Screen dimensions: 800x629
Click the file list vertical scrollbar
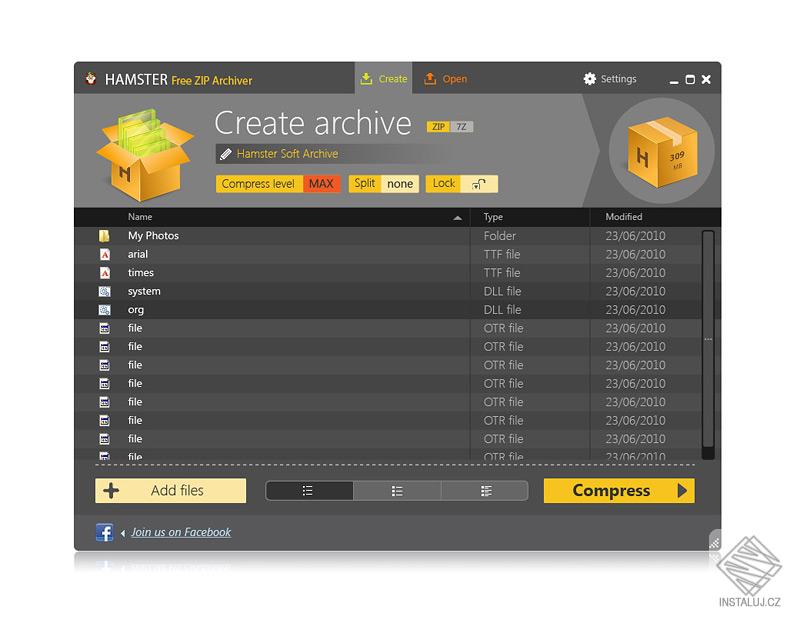708,344
